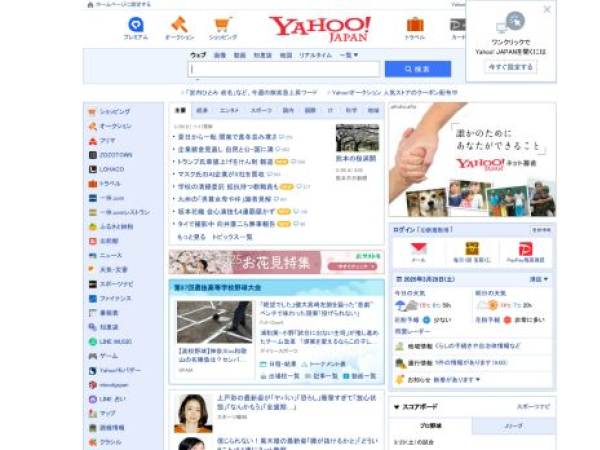600x450 pixels.
Task: Click the もっと見る link under headlines
Action: 191,237
